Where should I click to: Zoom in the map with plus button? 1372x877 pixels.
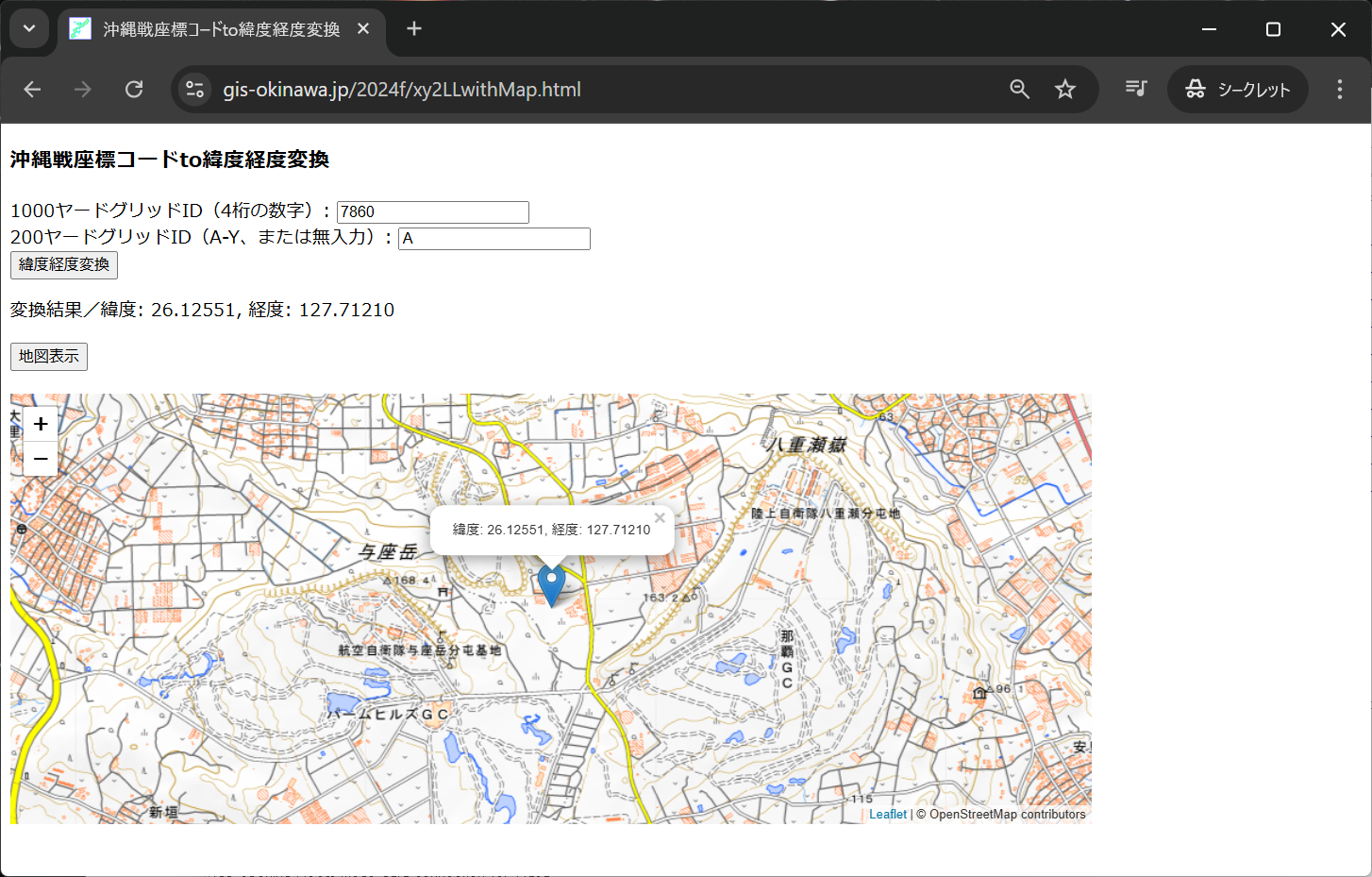[41, 425]
